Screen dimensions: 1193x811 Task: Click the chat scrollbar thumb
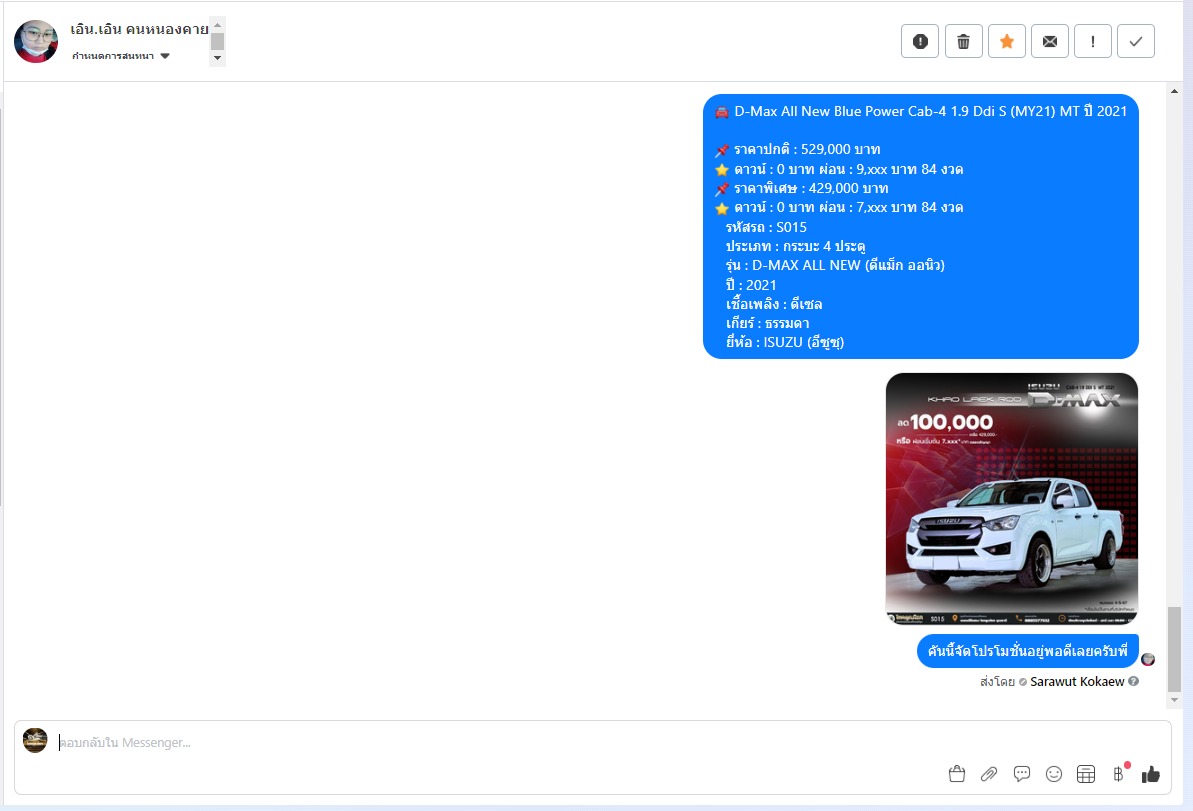[x=1175, y=648]
